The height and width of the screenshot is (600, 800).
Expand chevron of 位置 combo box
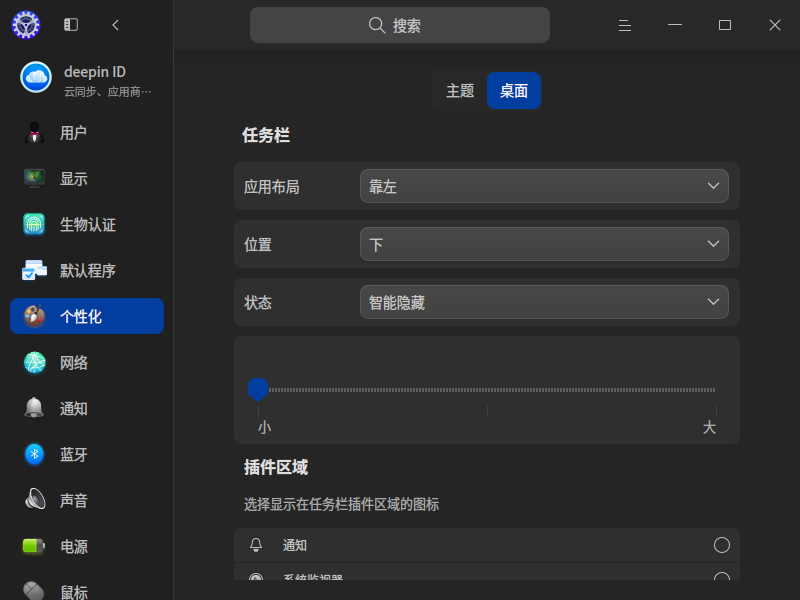[713, 244]
